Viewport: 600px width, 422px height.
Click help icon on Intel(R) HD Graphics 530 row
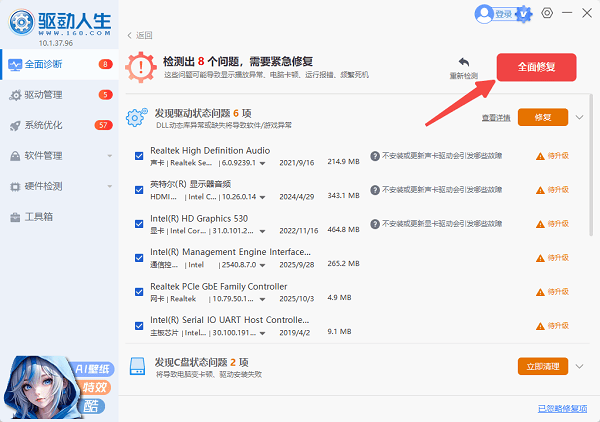pos(375,224)
